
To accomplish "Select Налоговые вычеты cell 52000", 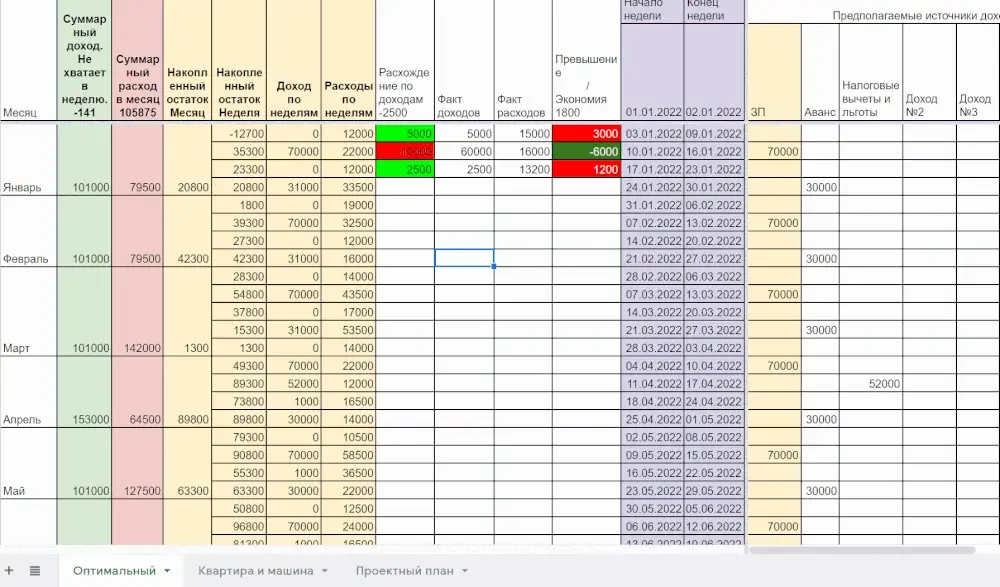I will point(871,383).
